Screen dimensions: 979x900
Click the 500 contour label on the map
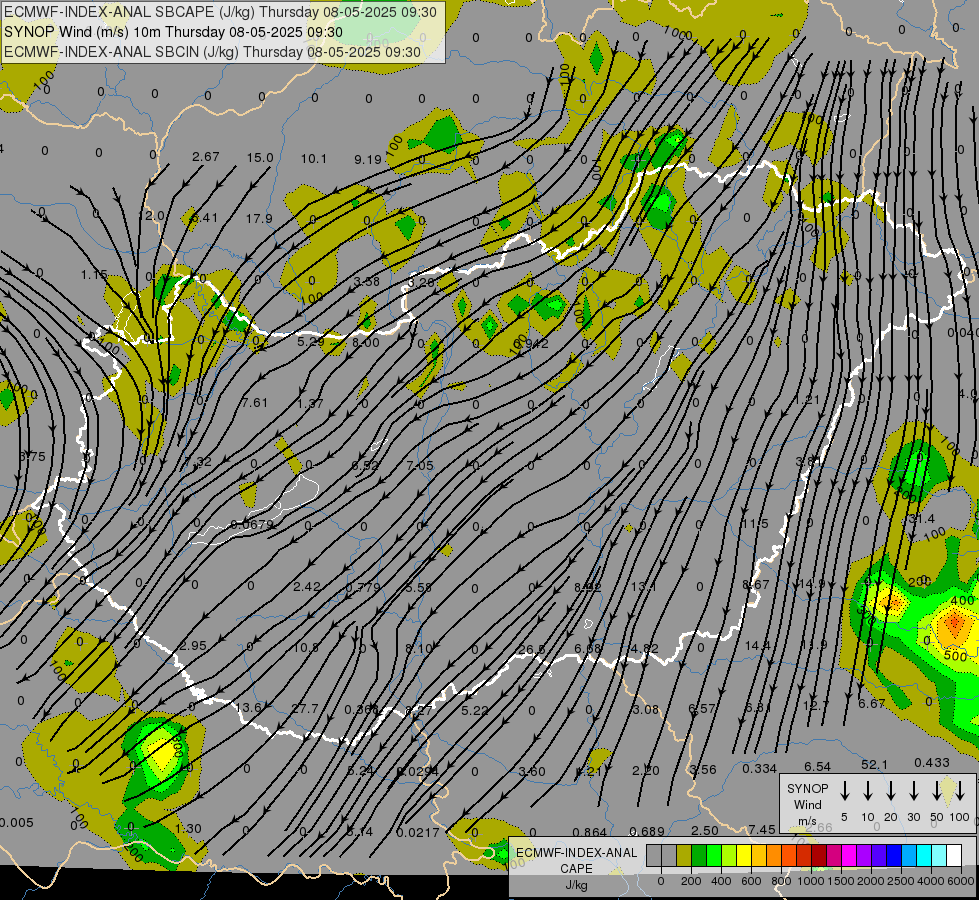955,656
